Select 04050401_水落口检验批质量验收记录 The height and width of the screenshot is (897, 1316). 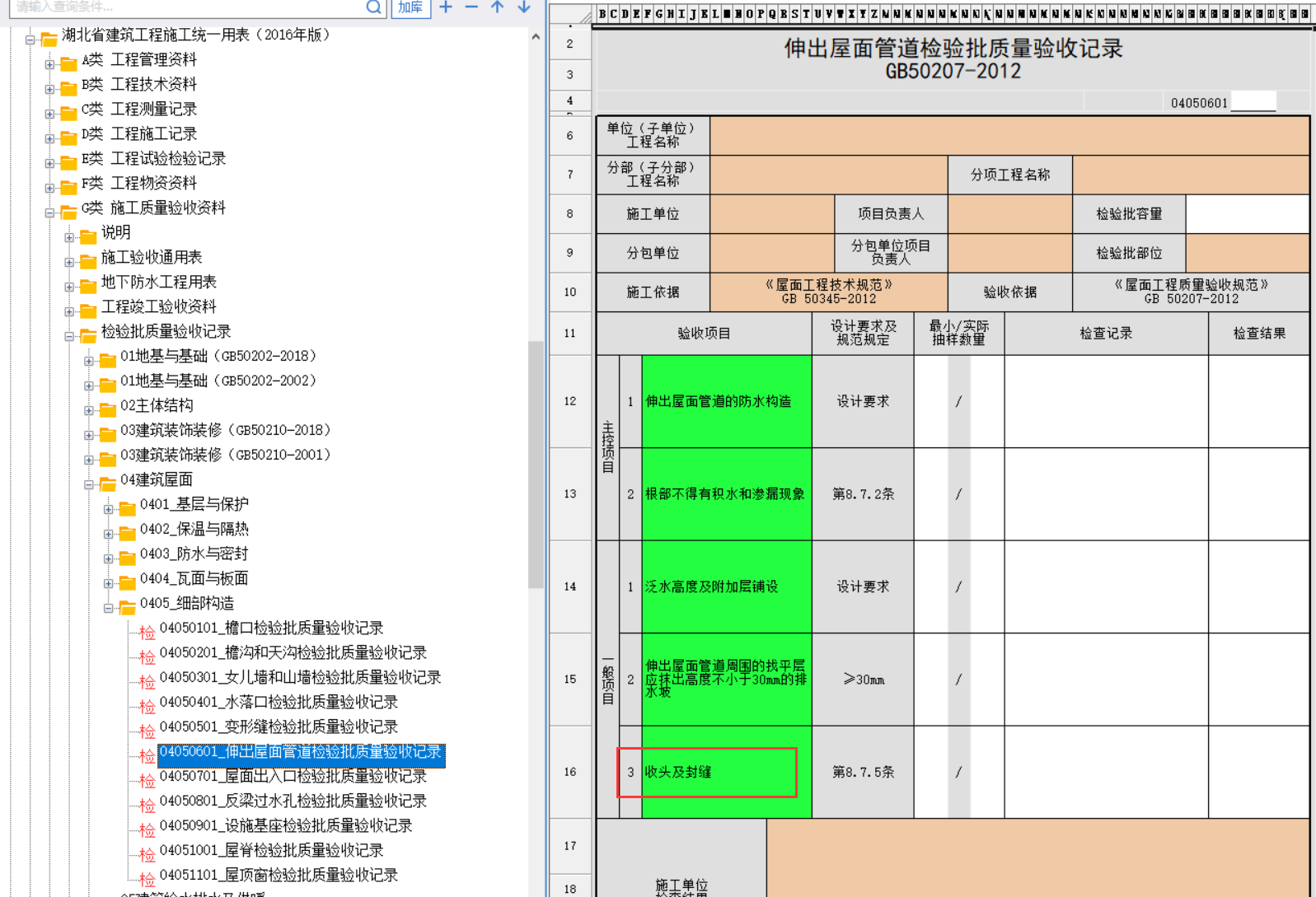point(279,702)
